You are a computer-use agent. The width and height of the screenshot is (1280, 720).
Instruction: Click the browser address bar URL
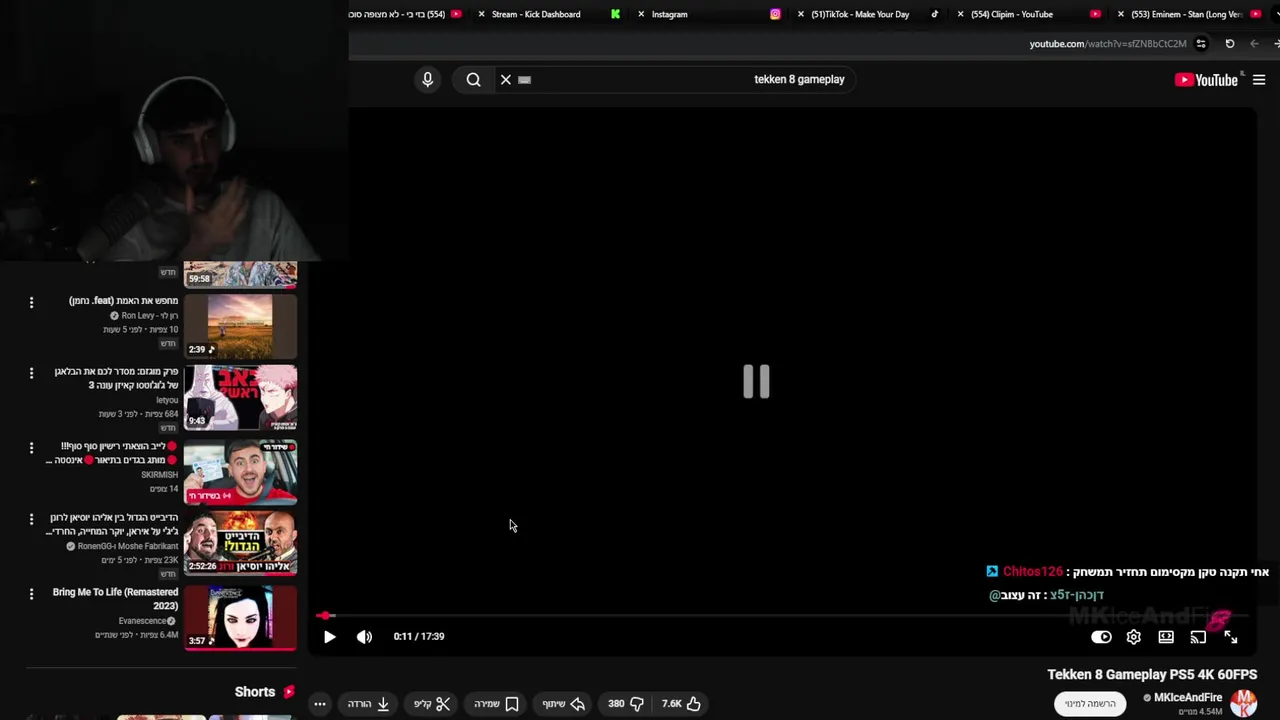pyautogui.click(x=1108, y=44)
